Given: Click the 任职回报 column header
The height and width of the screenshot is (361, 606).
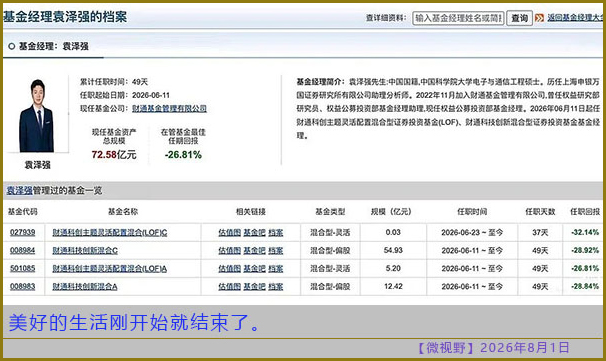Looking at the screenshot, I should (585, 211).
